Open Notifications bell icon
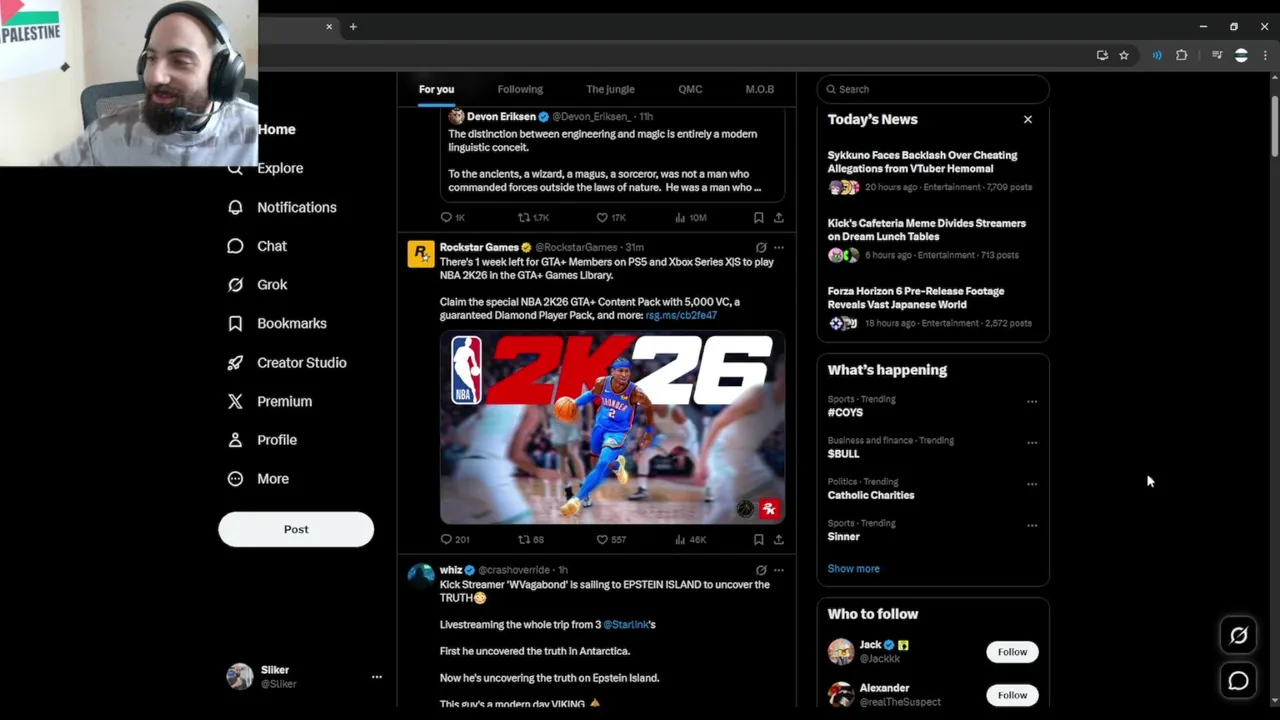 235,207
